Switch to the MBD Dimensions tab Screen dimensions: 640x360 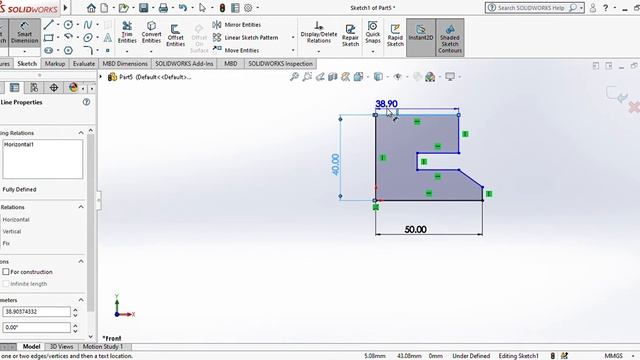[x=125, y=64]
